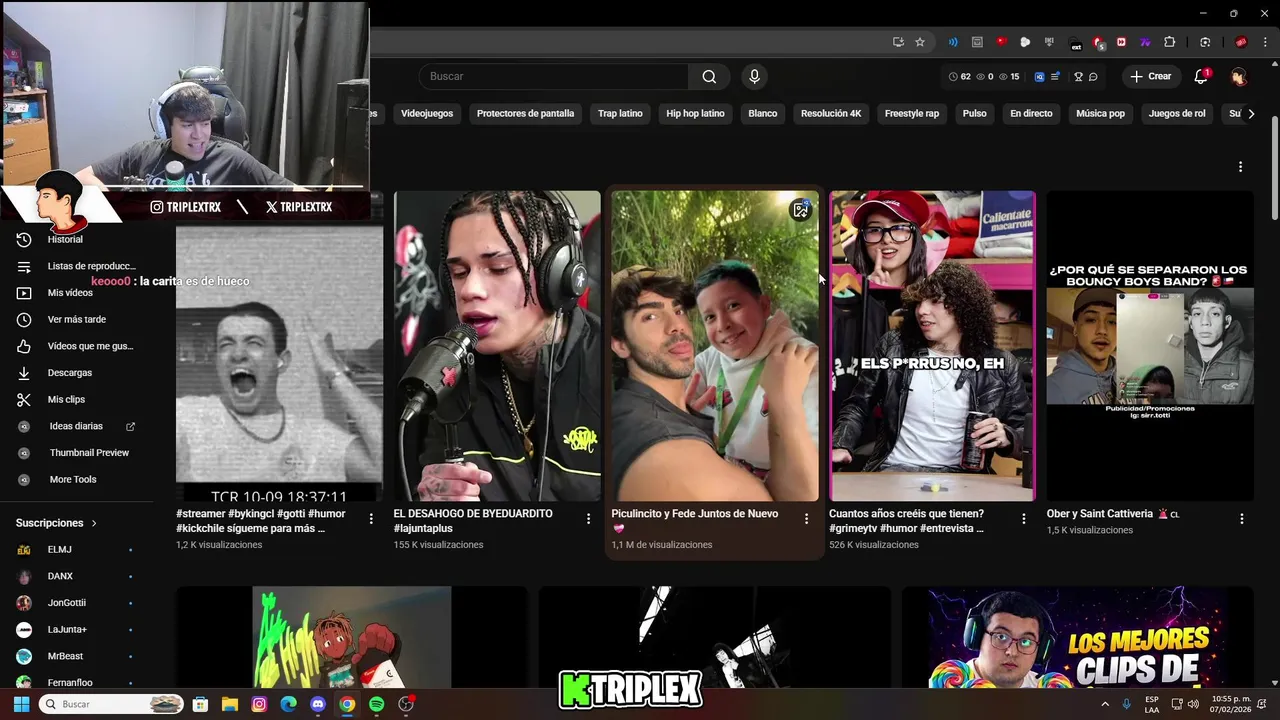This screenshot has width=1280, height=720.
Task: Play Piculincito y Fede short thumbnail
Action: 715,346
